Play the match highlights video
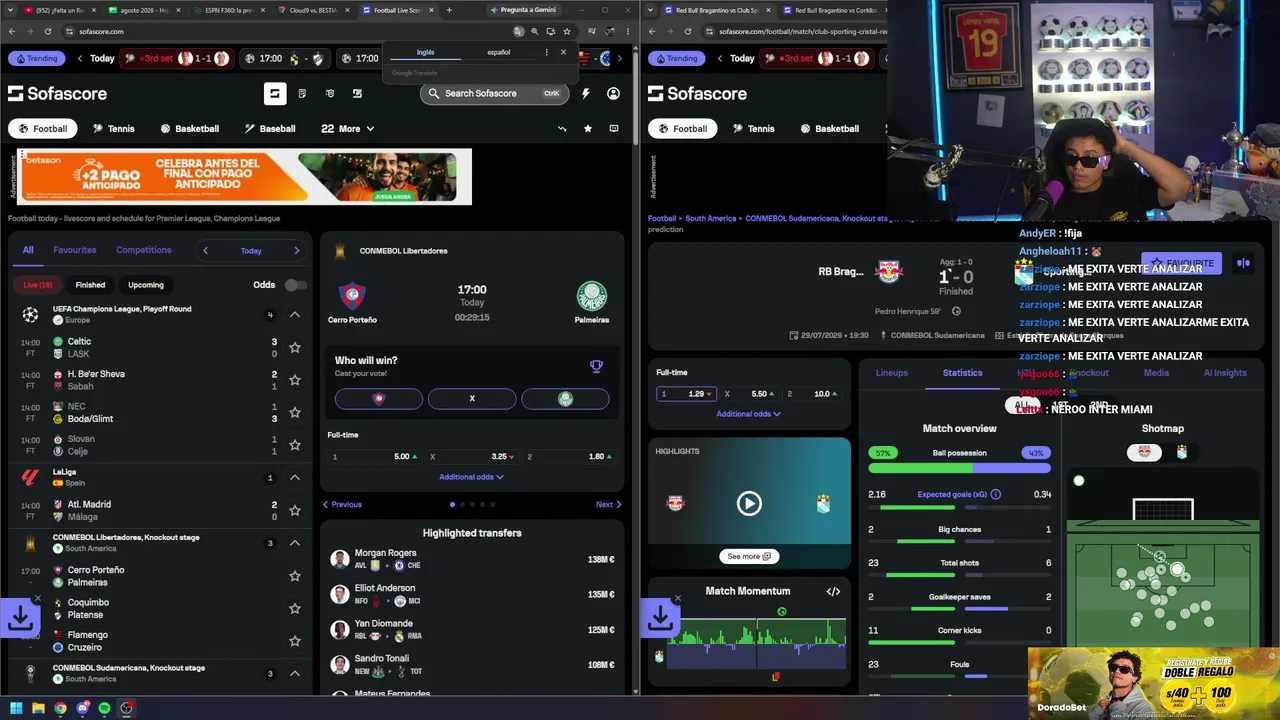Screen dimensions: 1280x720 [x=749, y=503]
